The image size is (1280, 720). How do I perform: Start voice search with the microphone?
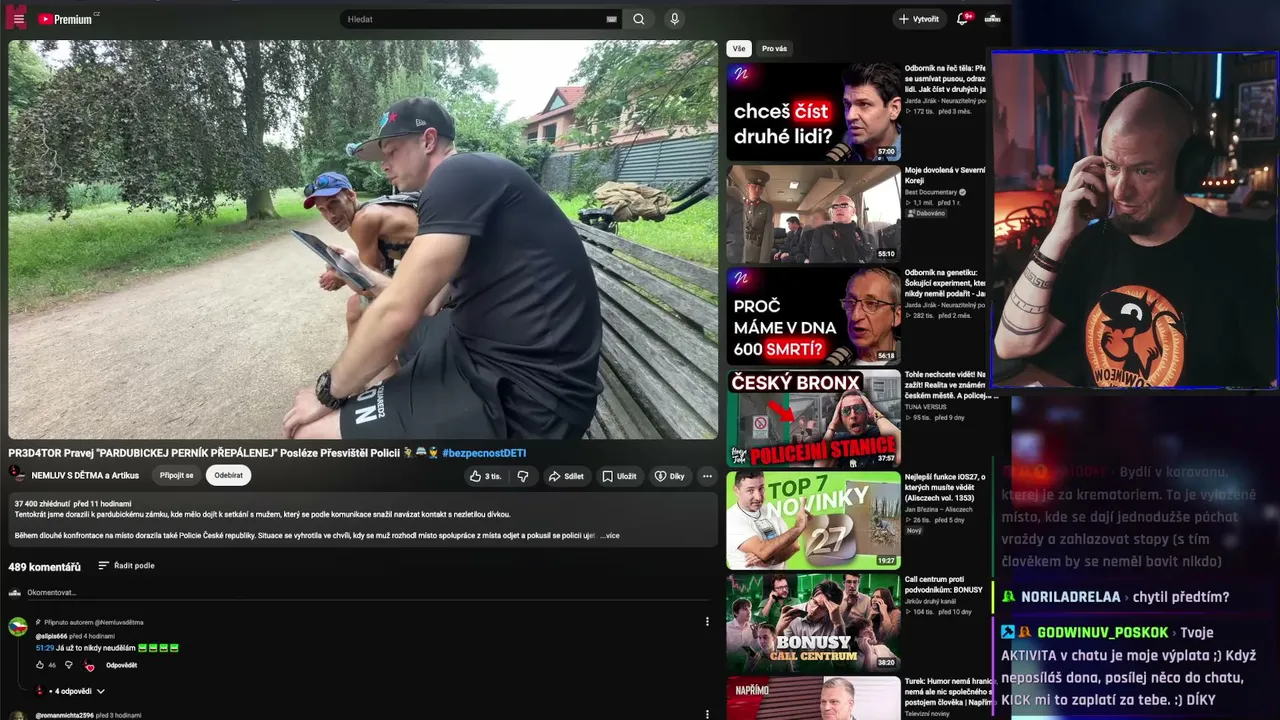tap(675, 19)
